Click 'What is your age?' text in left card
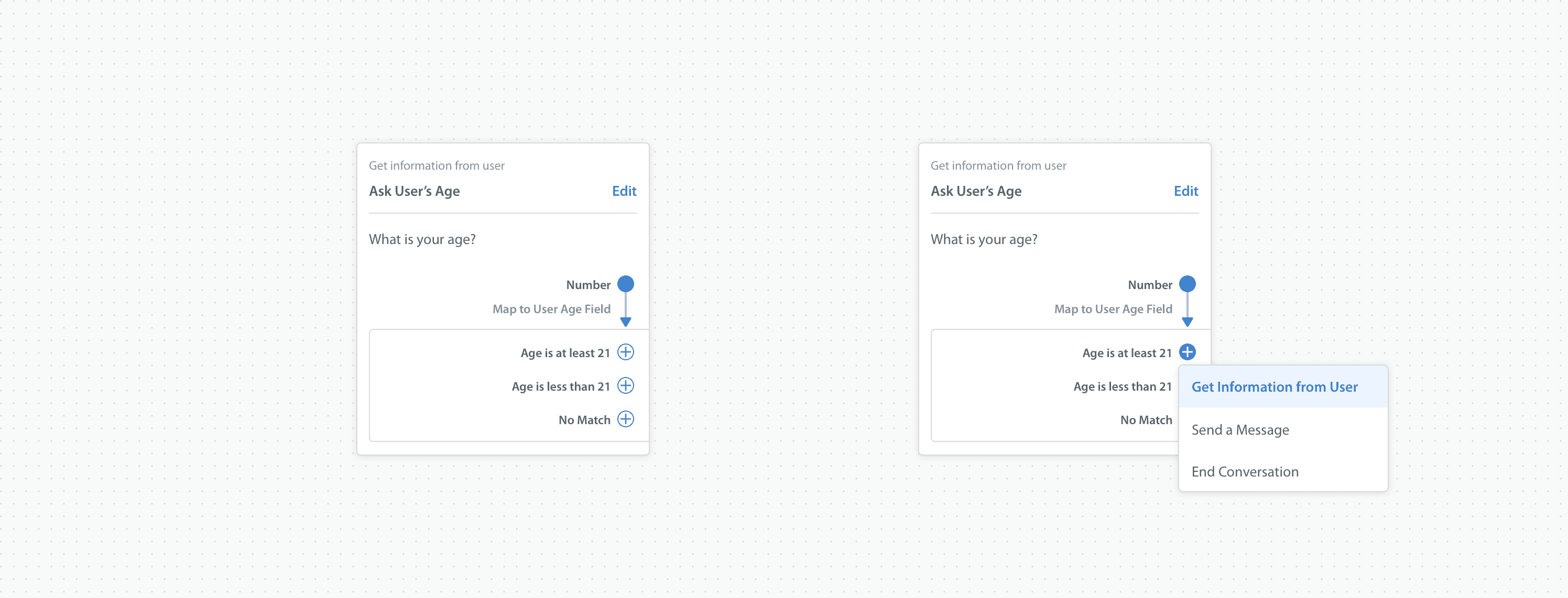 (422, 240)
